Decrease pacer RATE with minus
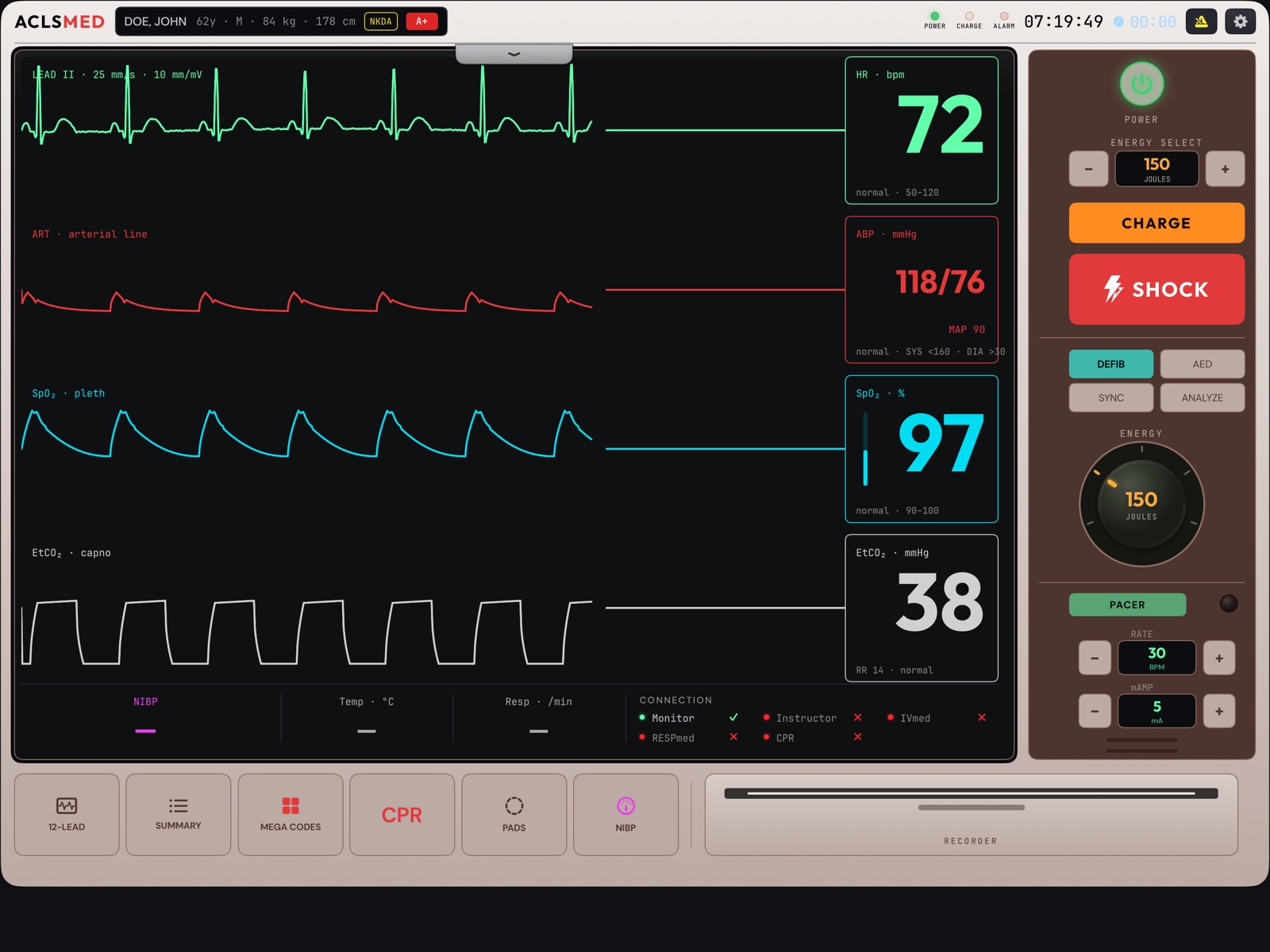Viewport: 1270px width, 952px height. coord(1095,658)
